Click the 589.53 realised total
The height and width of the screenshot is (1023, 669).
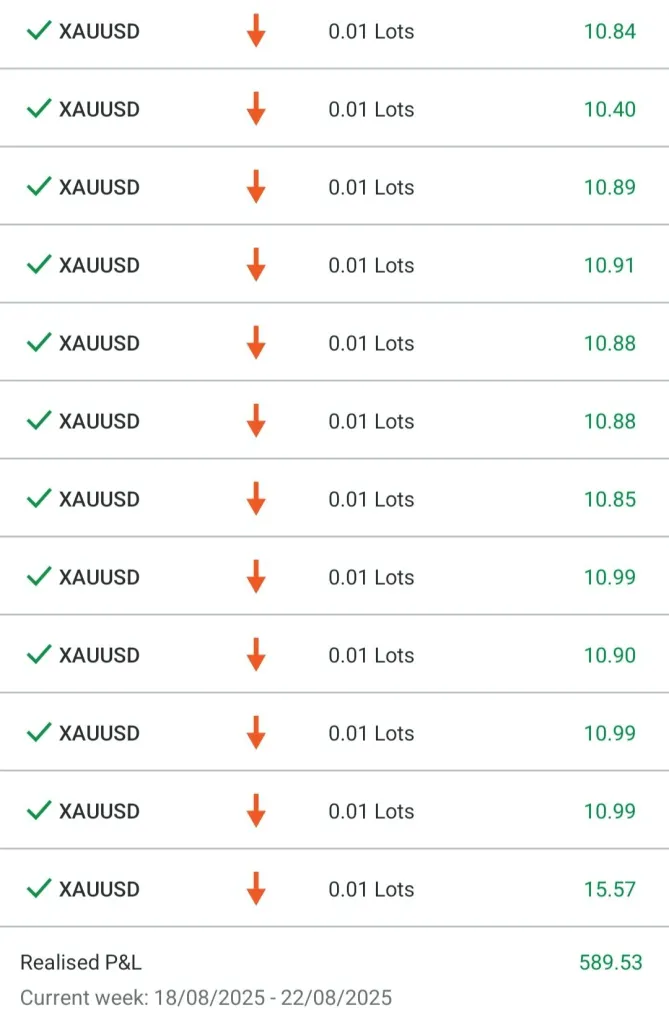(610, 963)
